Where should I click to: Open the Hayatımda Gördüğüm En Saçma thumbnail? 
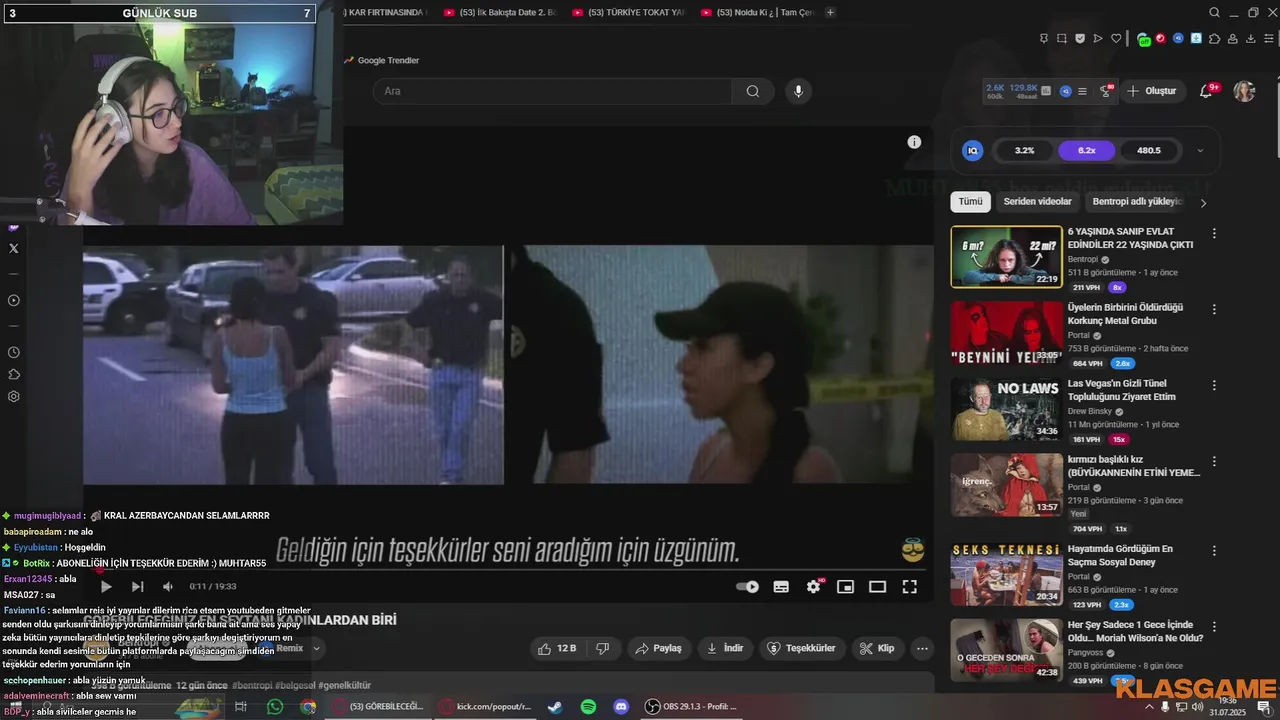(x=1006, y=574)
